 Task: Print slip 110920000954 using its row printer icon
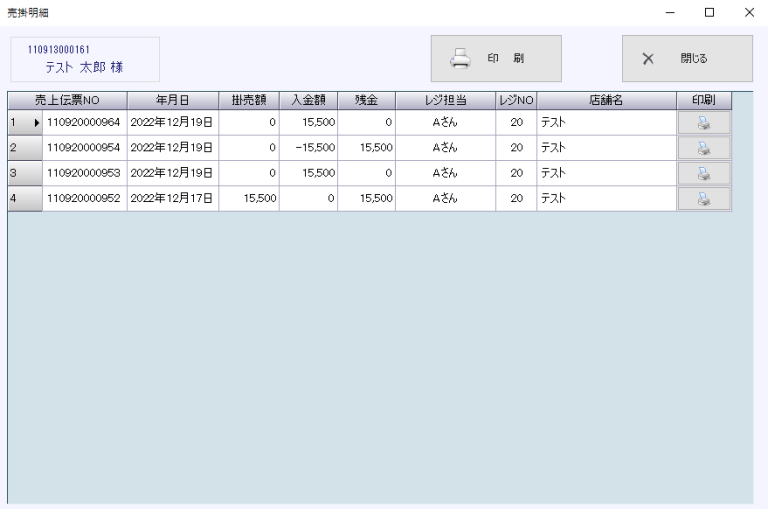pyautogui.click(x=704, y=148)
